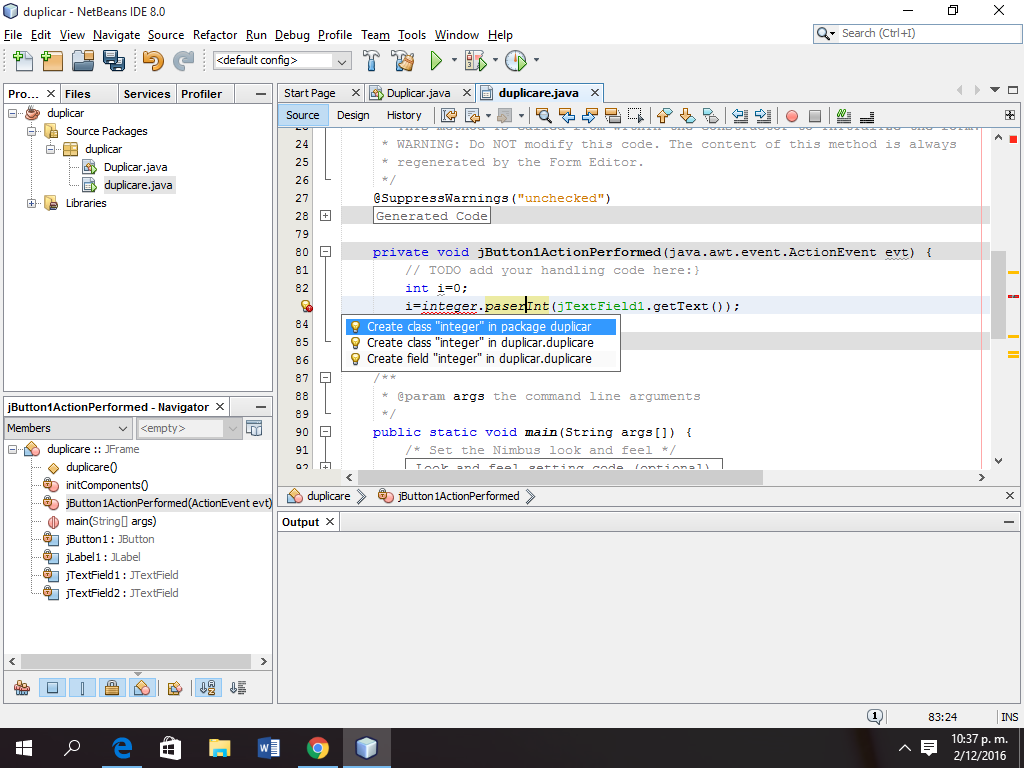
Task: Click the Redo arrow icon
Action: 184,61
